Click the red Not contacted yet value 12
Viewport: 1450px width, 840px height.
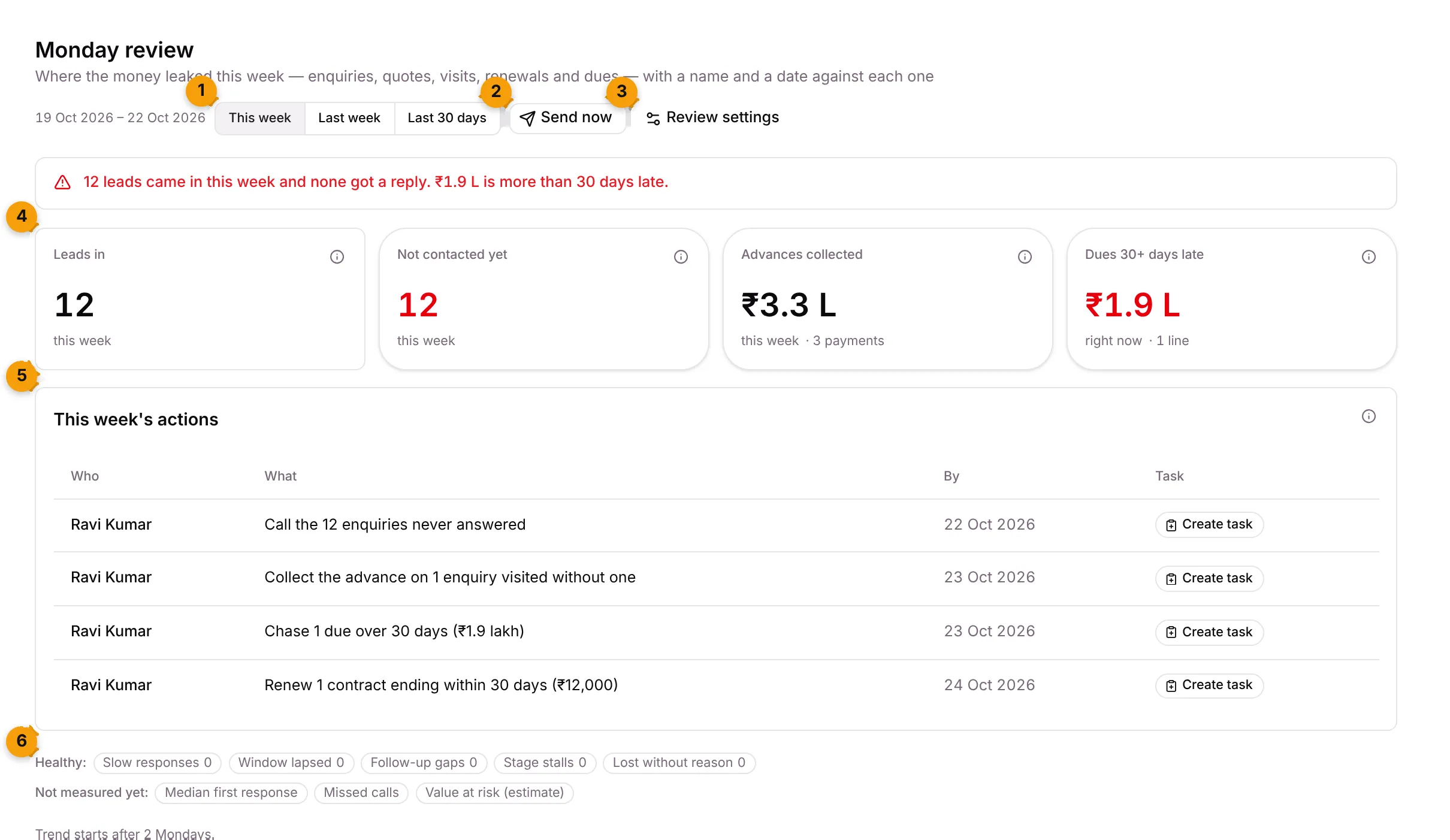click(418, 304)
